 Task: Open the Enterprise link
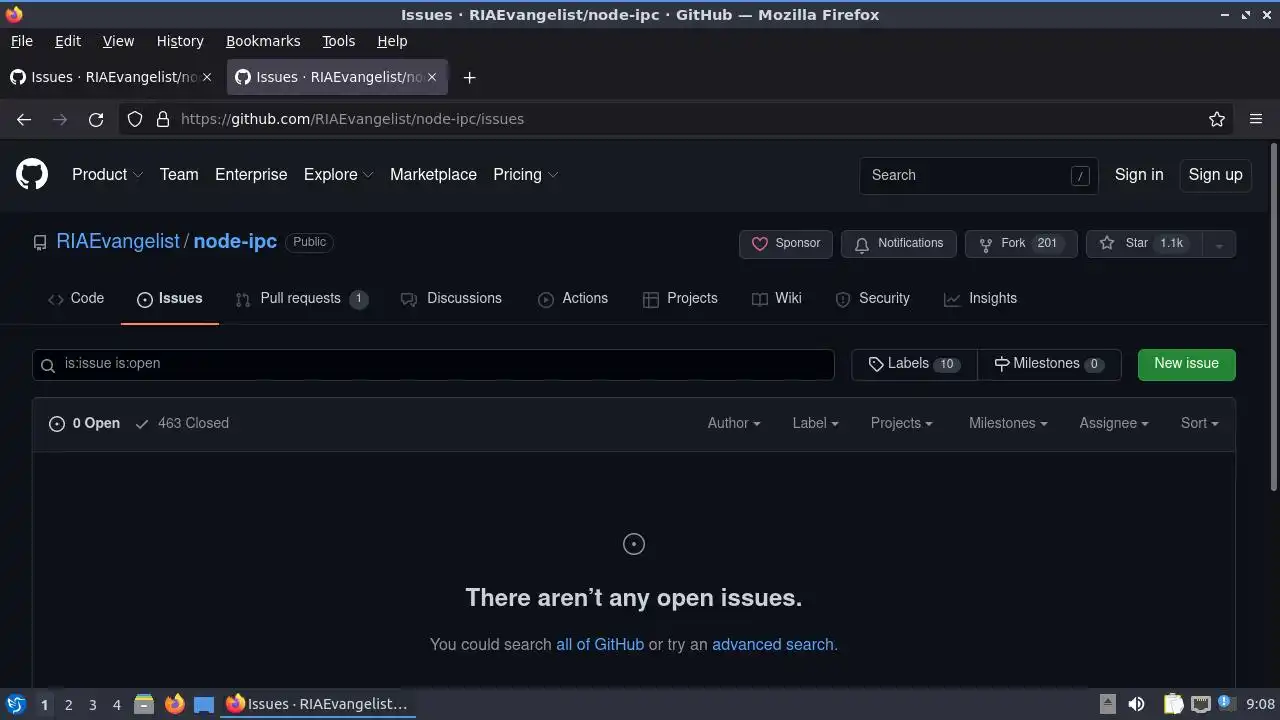(251, 174)
